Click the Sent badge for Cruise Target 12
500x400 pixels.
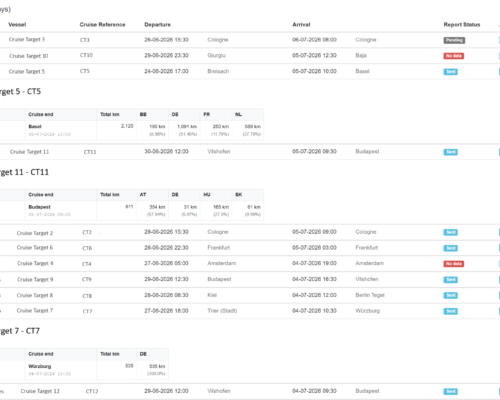point(450,391)
